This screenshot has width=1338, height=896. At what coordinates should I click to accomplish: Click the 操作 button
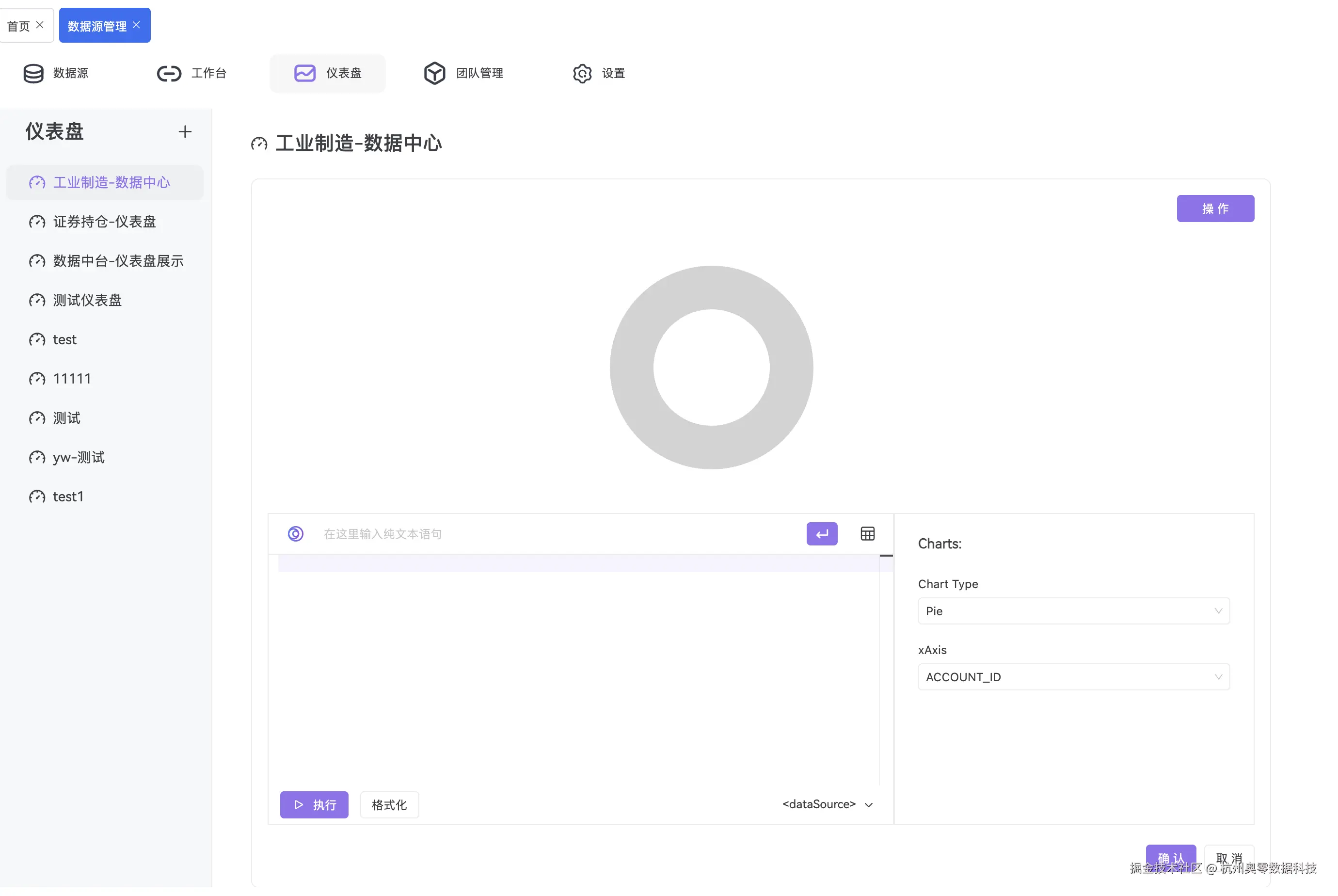pos(1216,208)
